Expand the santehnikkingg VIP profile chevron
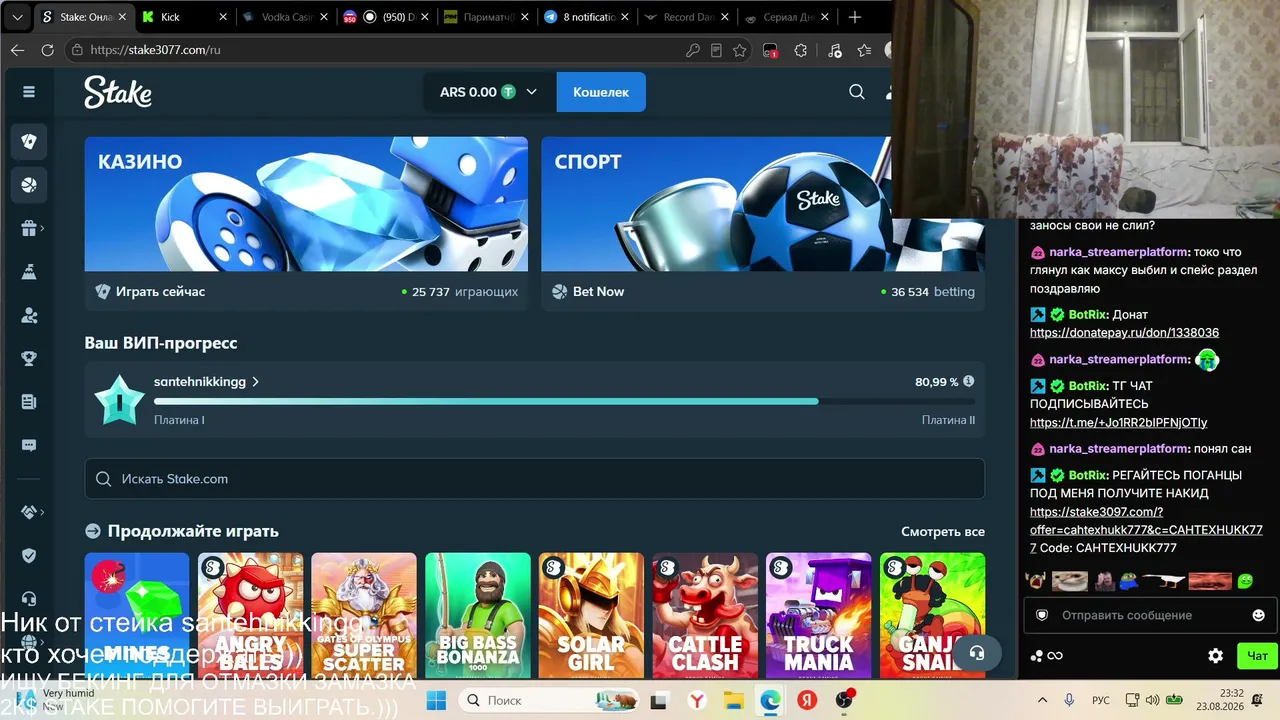This screenshot has height=720, width=1280. point(256,382)
